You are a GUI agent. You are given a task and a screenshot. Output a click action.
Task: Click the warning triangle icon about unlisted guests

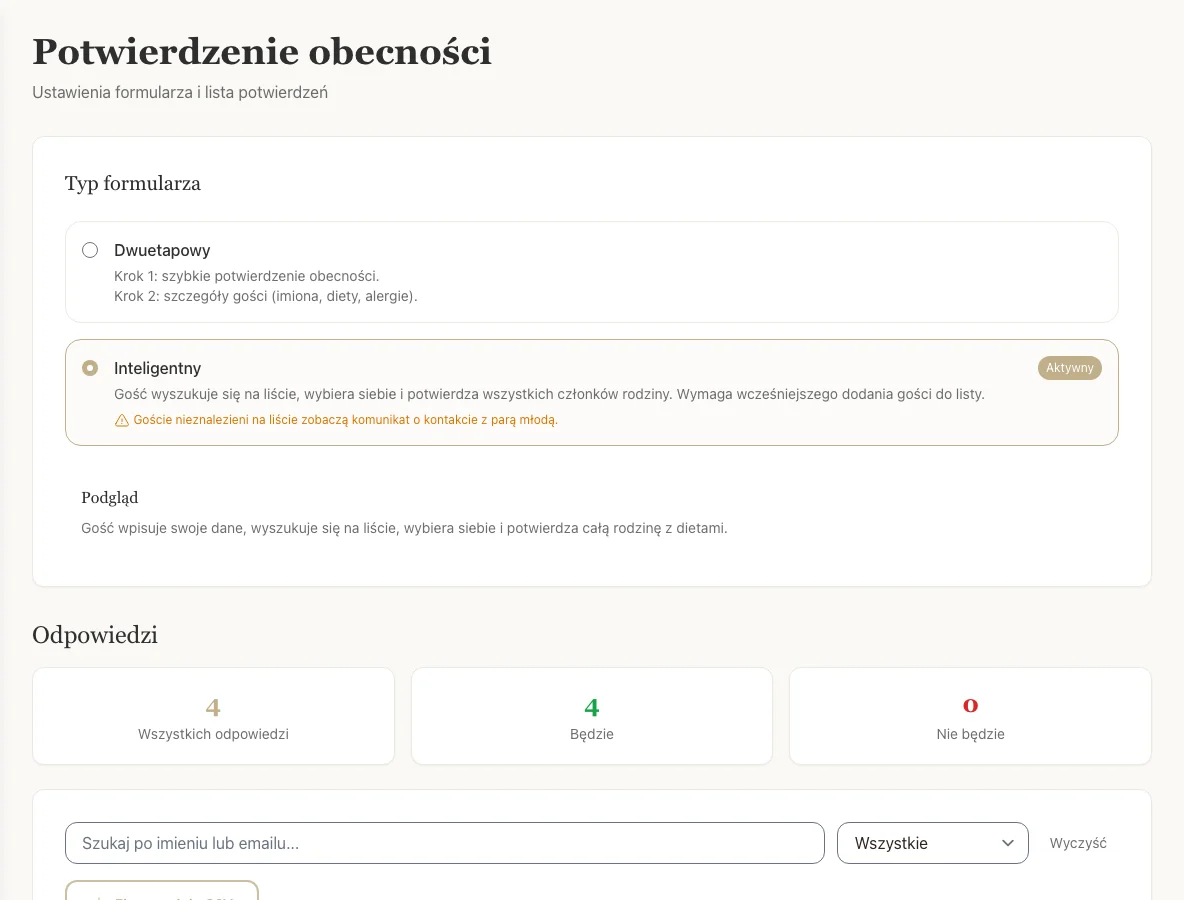[122, 419]
